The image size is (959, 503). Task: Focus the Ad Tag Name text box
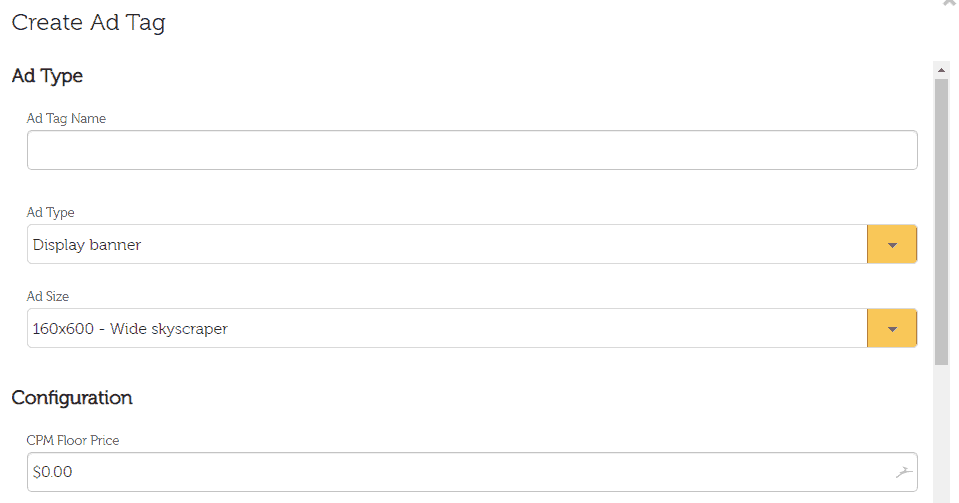pos(472,150)
